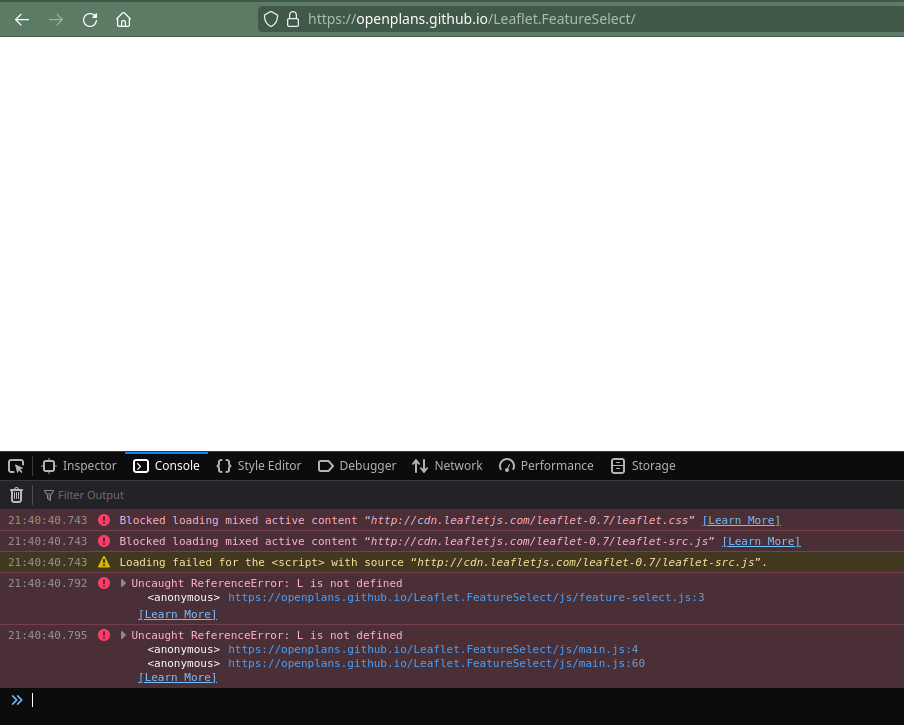
Task: Click the filter funnel icon in console toolbar
Action: 48,494
